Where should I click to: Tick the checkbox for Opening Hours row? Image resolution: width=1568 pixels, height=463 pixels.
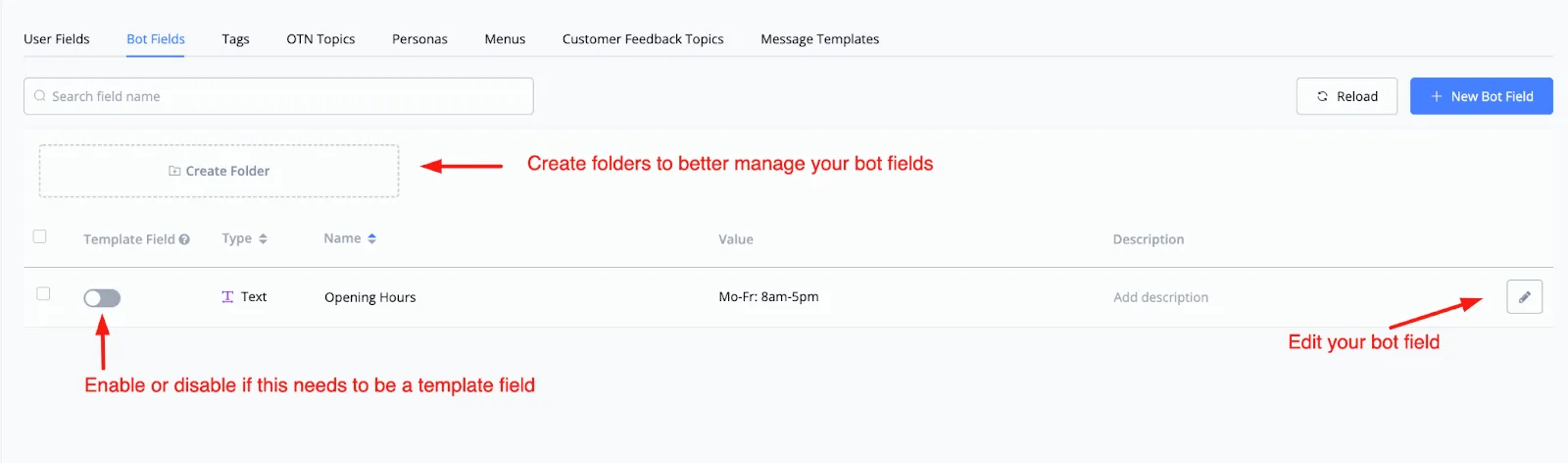(43, 293)
